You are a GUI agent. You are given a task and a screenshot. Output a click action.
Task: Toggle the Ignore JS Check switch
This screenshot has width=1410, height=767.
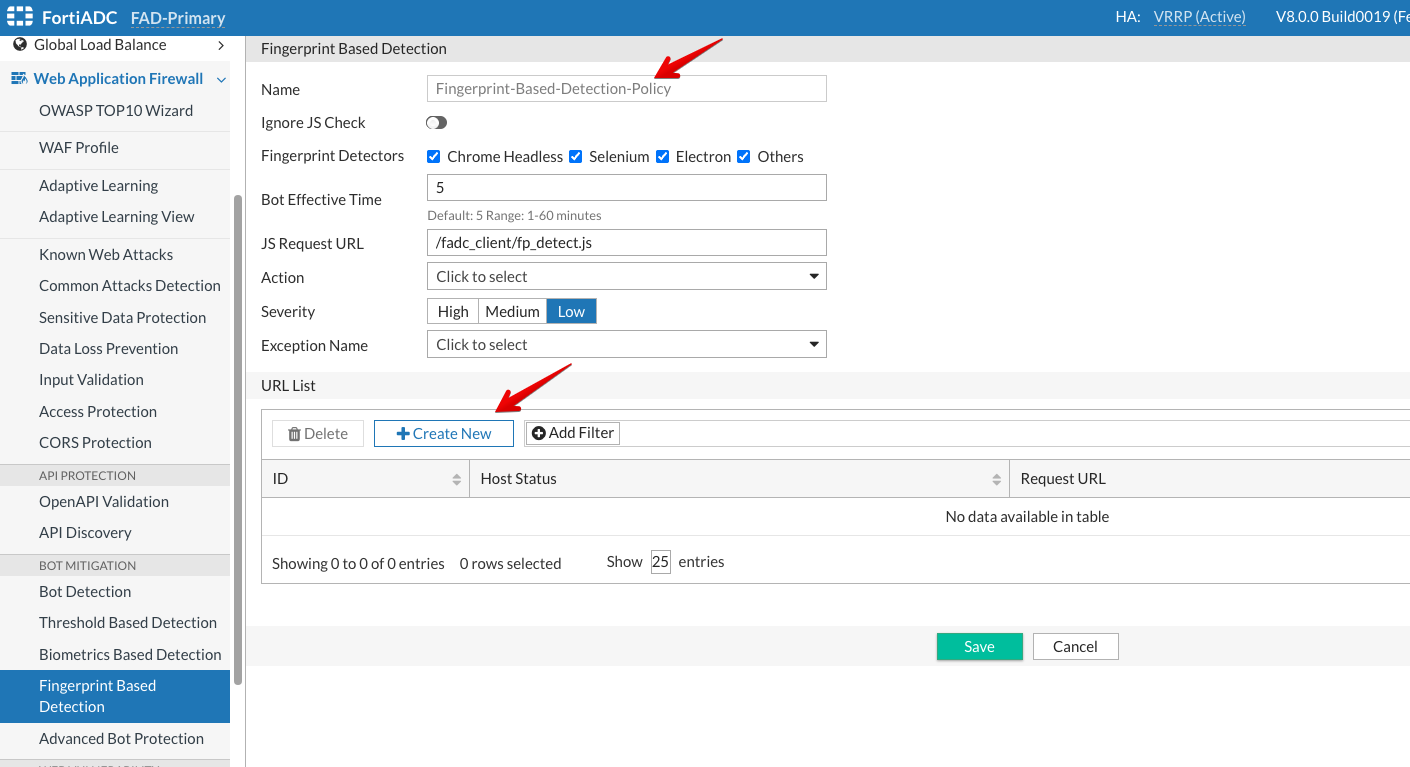[x=436, y=123]
